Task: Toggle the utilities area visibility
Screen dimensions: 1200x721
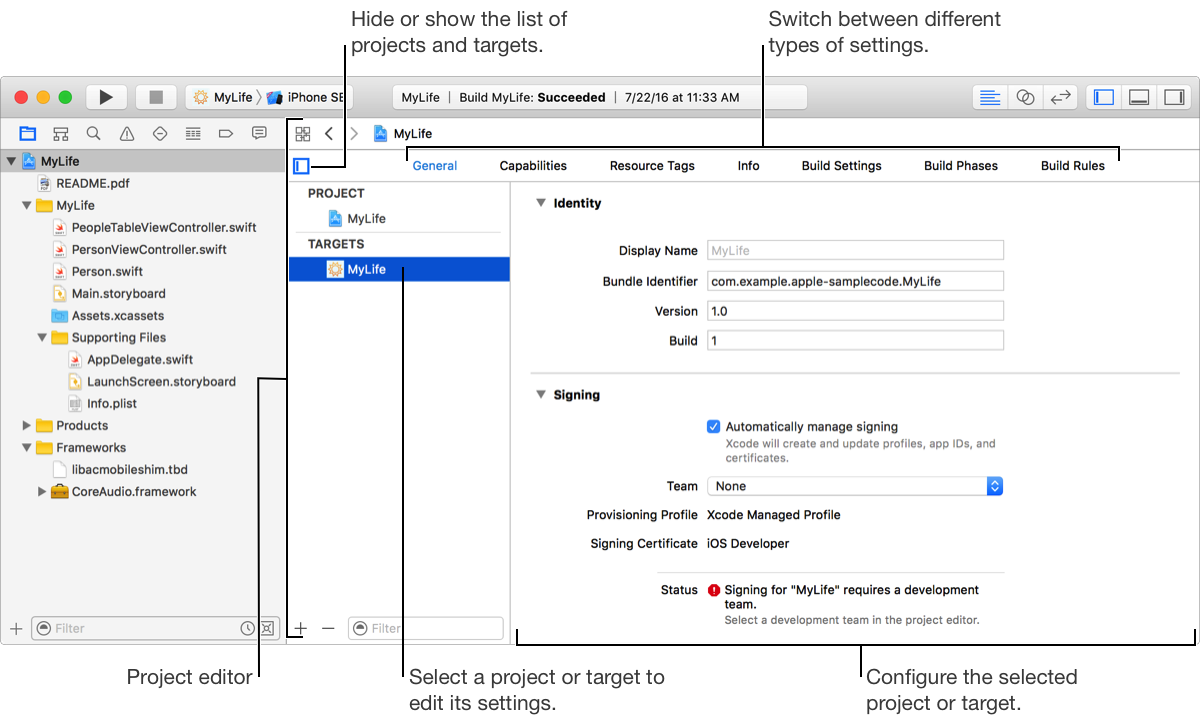Action: 1174,97
